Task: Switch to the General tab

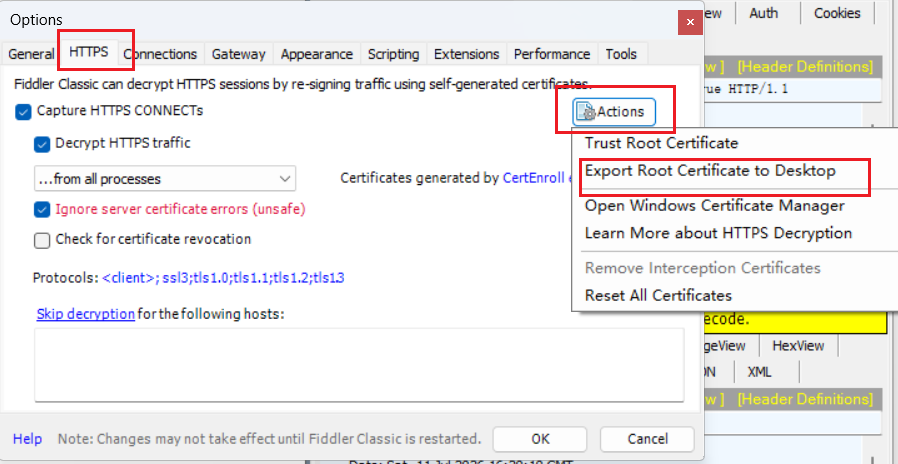Action: coord(31,54)
